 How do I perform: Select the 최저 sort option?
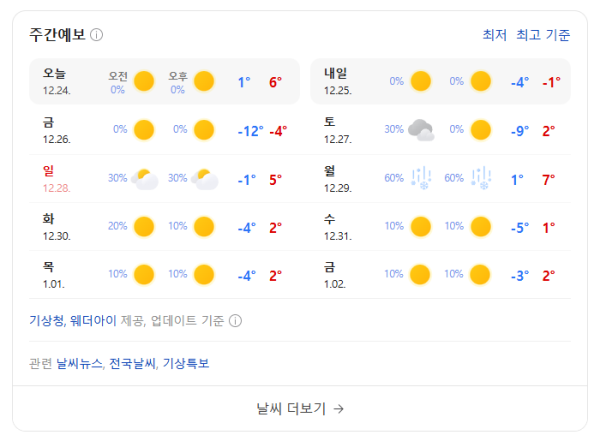(x=494, y=35)
